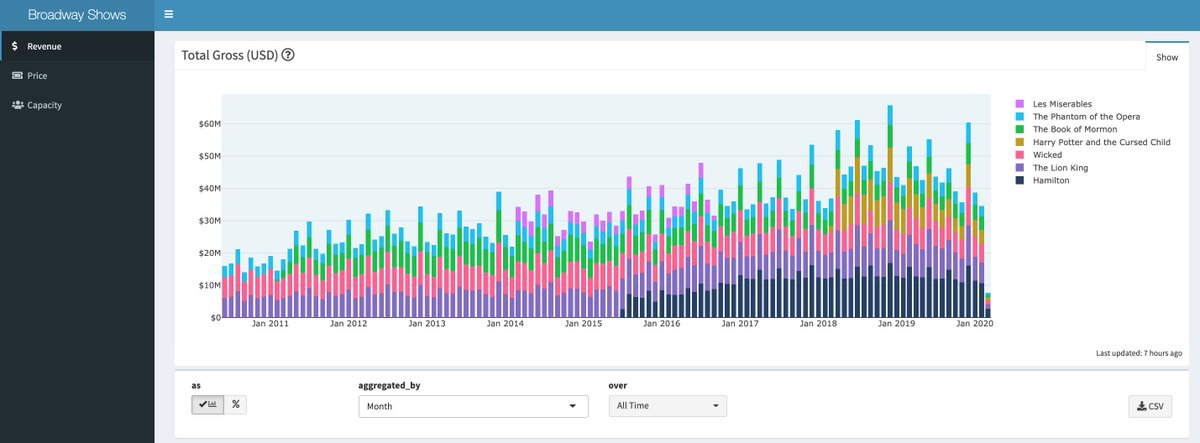Click the Price money bill icon
The image size is (1200, 443).
pyautogui.click(x=17, y=75)
